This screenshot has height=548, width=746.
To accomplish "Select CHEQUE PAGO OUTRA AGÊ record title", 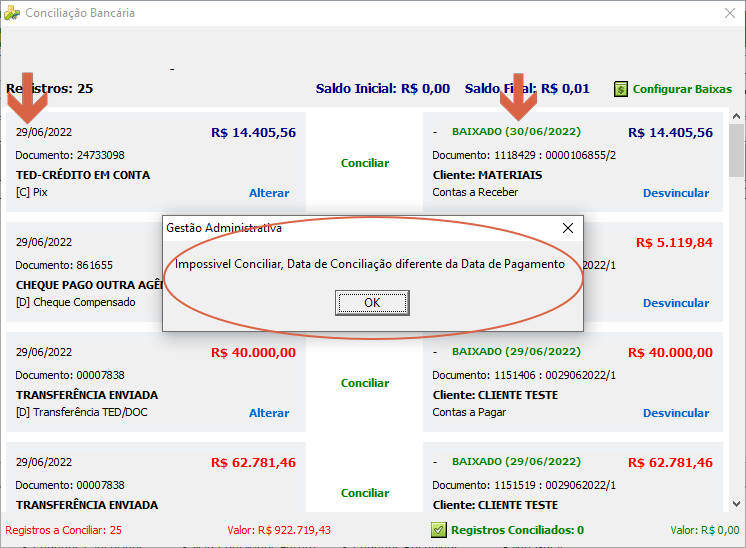I will tap(89, 285).
